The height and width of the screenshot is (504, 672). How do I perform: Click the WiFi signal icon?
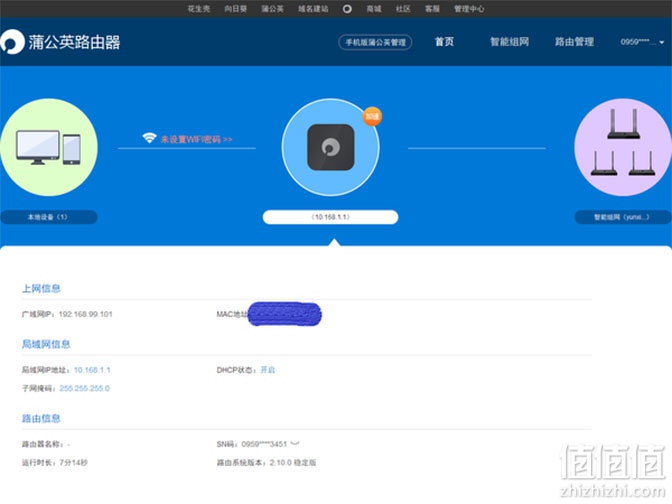tap(150, 138)
